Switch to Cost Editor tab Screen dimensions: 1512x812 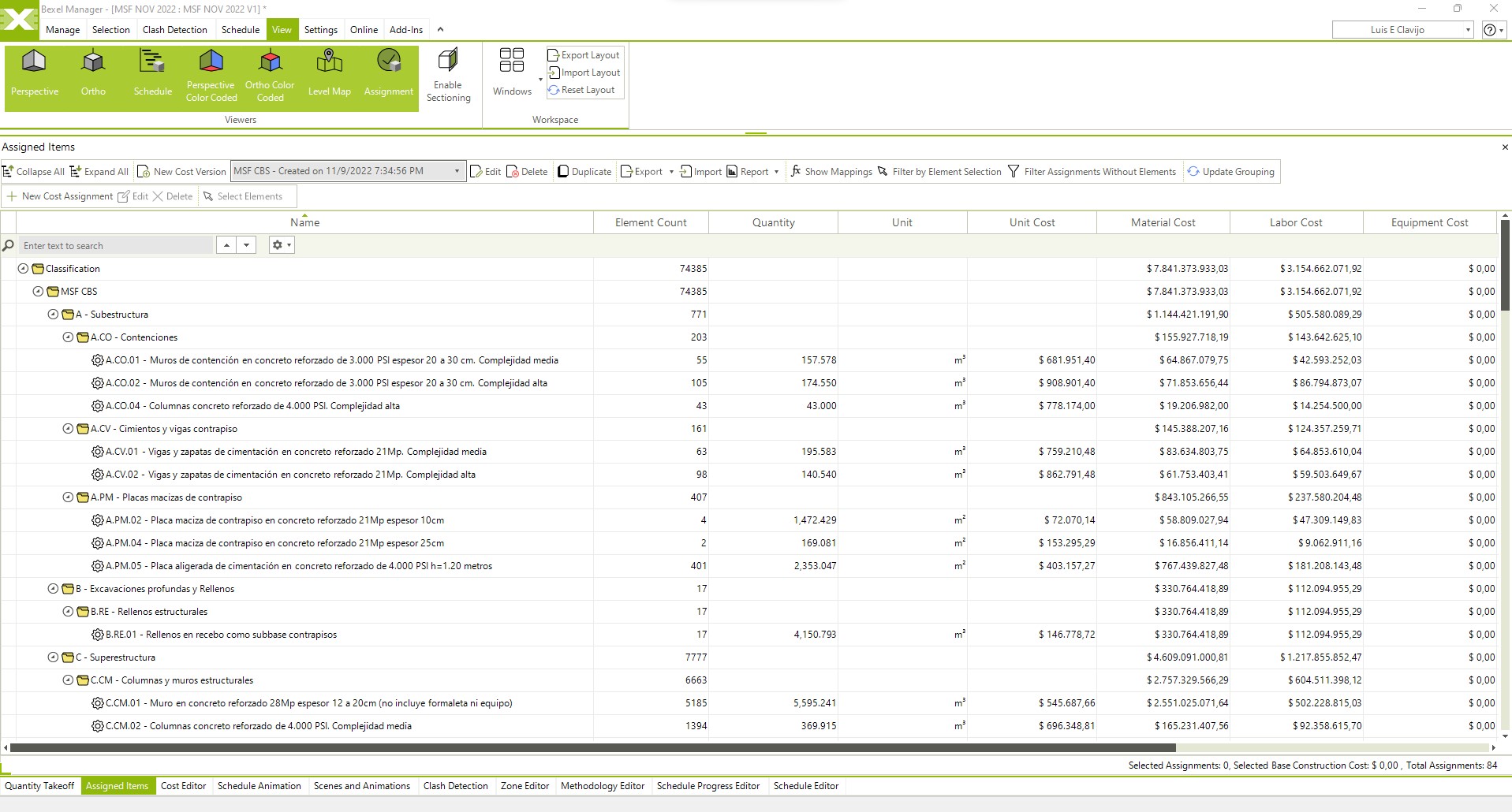[x=183, y=786]
